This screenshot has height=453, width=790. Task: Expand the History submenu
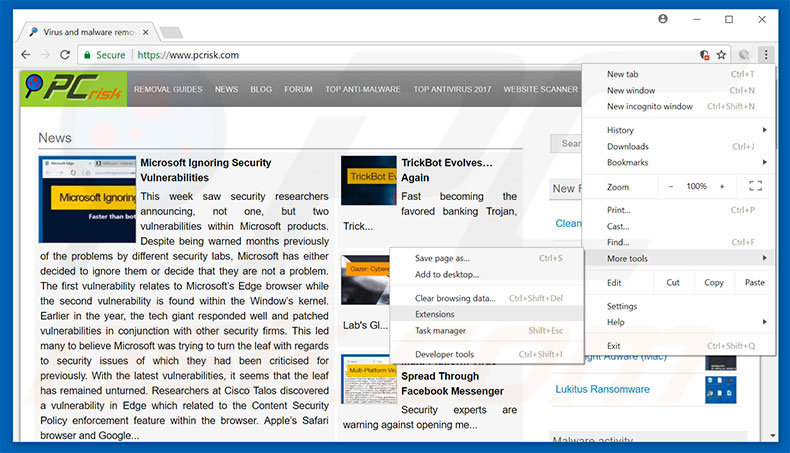click(679, 130)
